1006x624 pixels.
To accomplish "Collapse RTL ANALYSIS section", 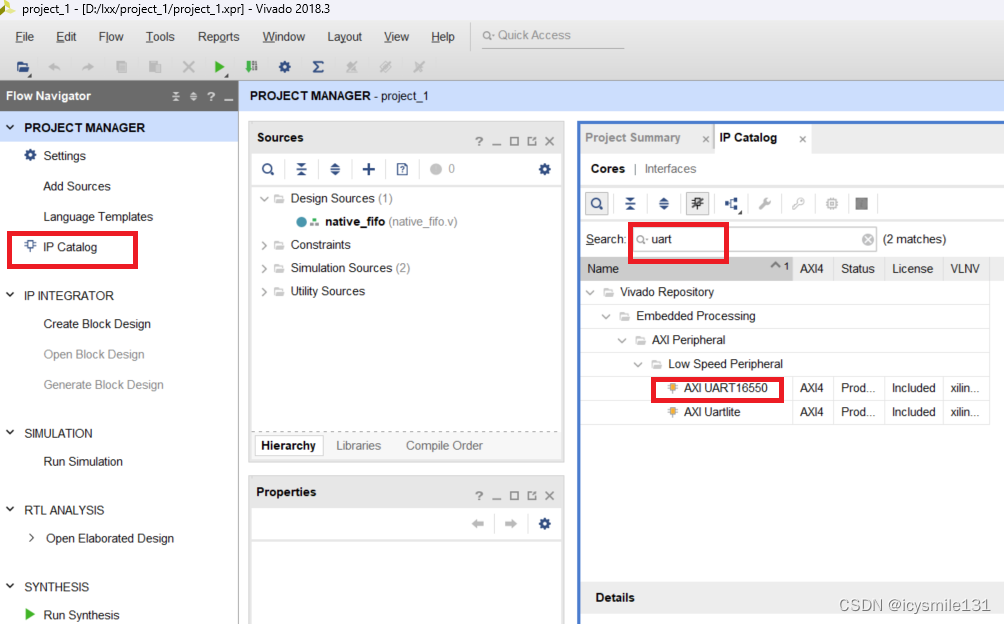I will 10,509.
